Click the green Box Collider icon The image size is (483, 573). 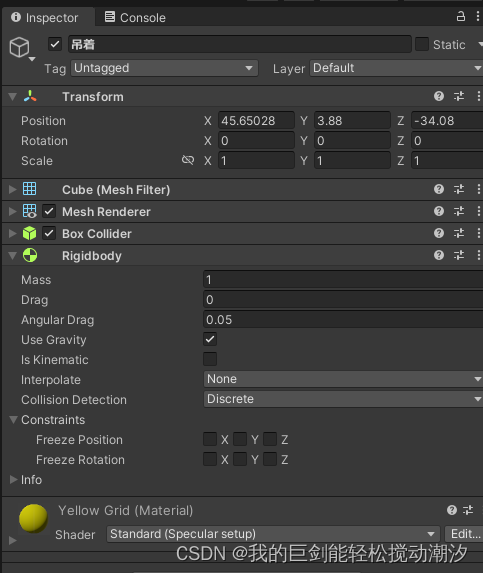(x=30, y=233)
